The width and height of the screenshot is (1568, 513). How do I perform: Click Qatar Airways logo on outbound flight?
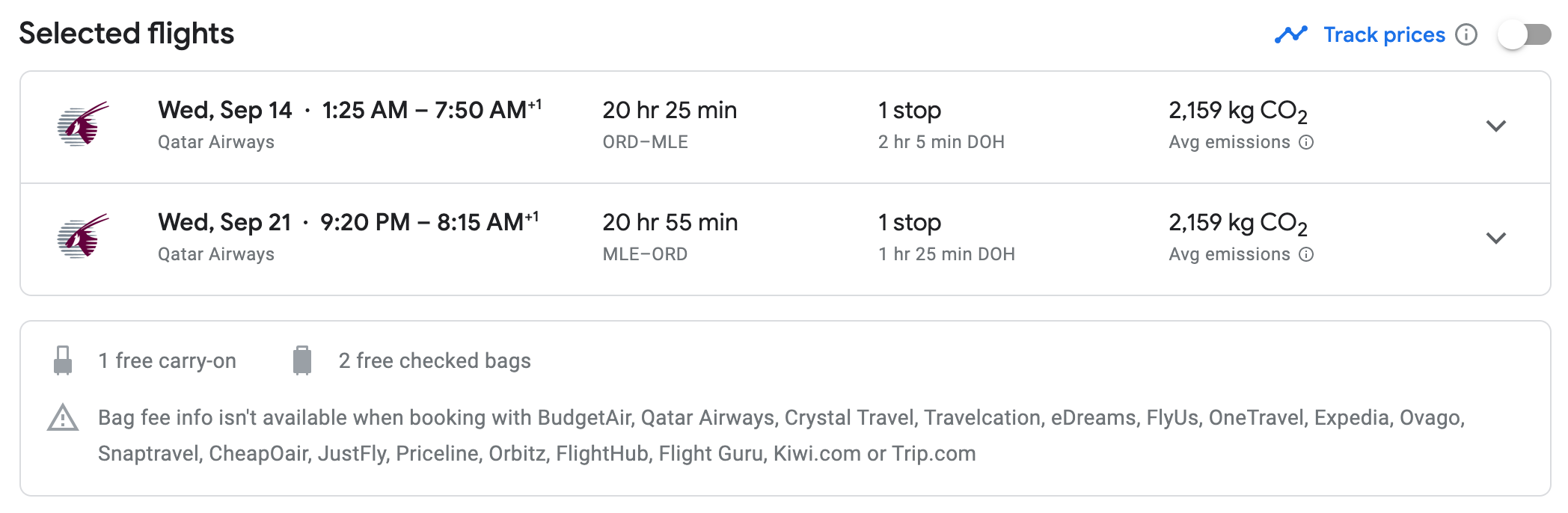pos(83,124)
